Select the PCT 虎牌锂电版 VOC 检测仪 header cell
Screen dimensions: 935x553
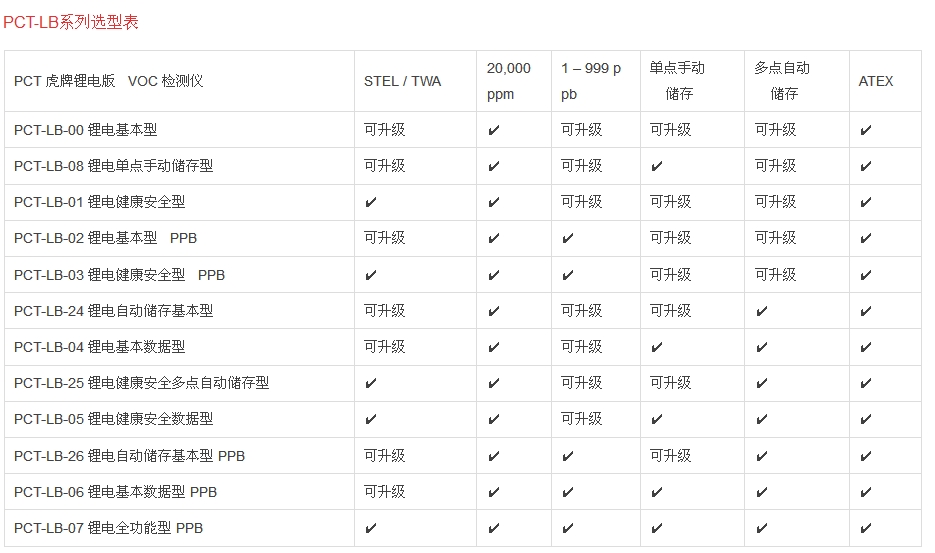click(x=108, y=81)
